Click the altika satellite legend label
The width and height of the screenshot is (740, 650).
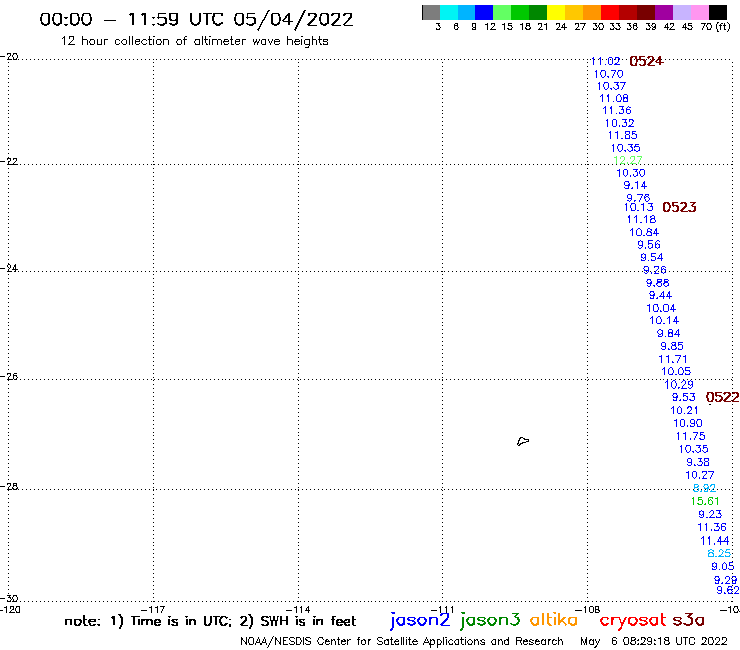[554, 620]
